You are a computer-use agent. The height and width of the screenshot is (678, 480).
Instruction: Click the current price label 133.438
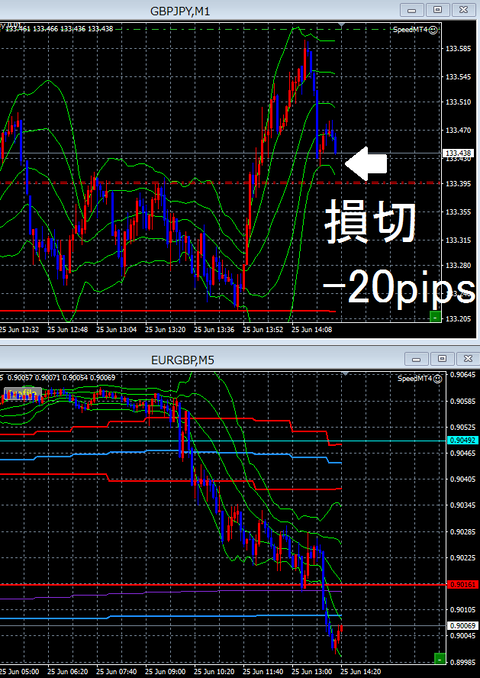point(459,153)
